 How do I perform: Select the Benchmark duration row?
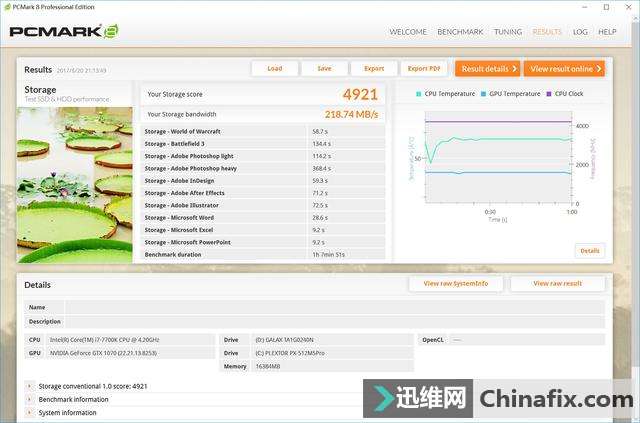(263, 254)
